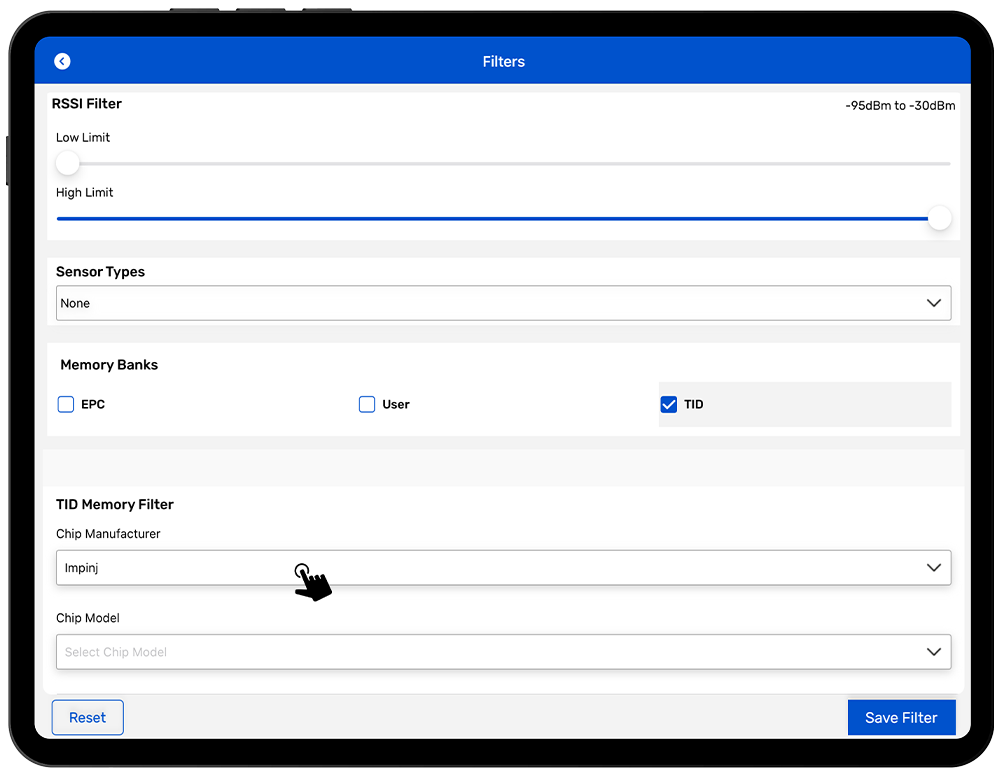This screenshot has height=774, width=1000.
Task: Click the Filters page title
Action: 503,62
